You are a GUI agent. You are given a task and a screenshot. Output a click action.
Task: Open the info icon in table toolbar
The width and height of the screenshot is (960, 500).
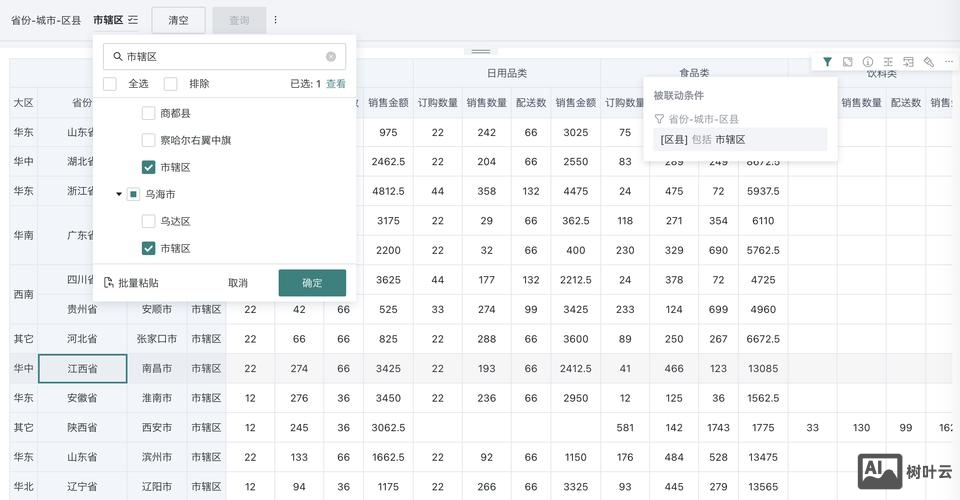tap(868, 62)
